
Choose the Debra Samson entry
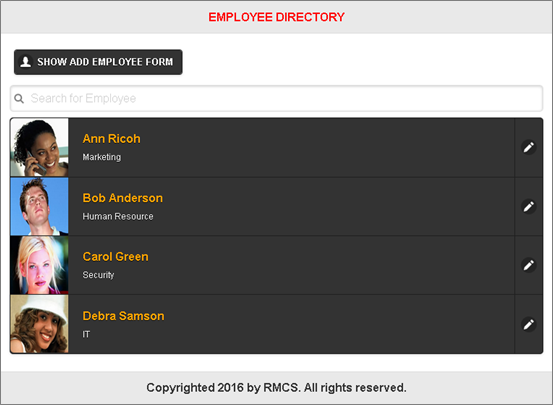click(x=262, y=324)
